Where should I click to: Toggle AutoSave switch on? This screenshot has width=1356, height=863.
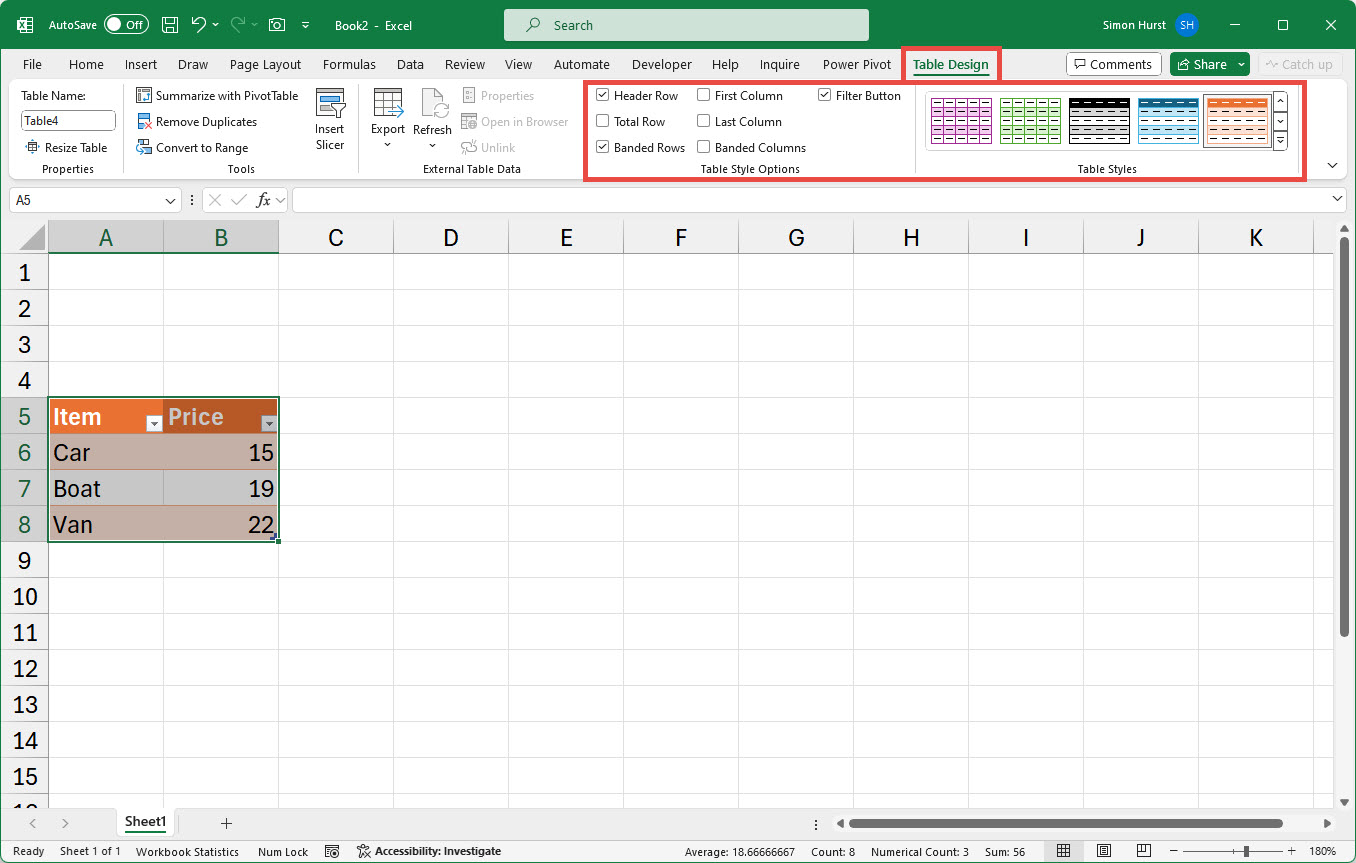126,25
